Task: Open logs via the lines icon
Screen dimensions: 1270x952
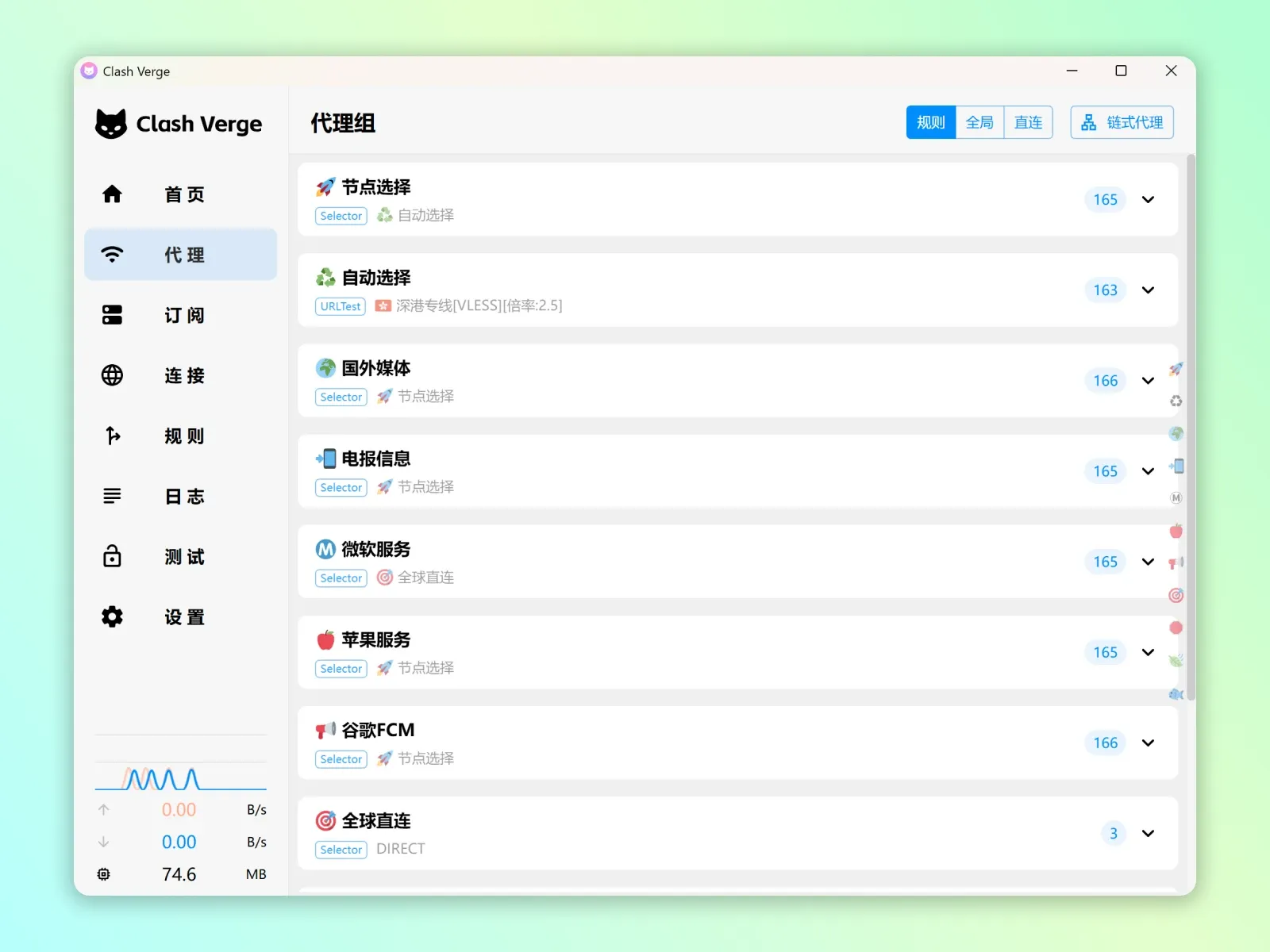Action: [112, 496]
